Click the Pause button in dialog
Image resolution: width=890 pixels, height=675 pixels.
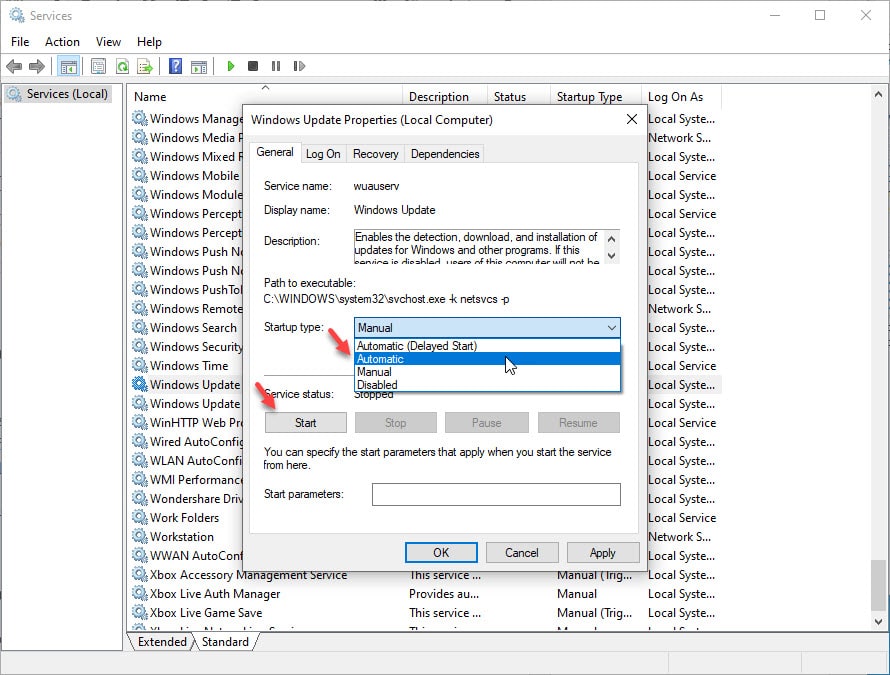click(486, 422)
